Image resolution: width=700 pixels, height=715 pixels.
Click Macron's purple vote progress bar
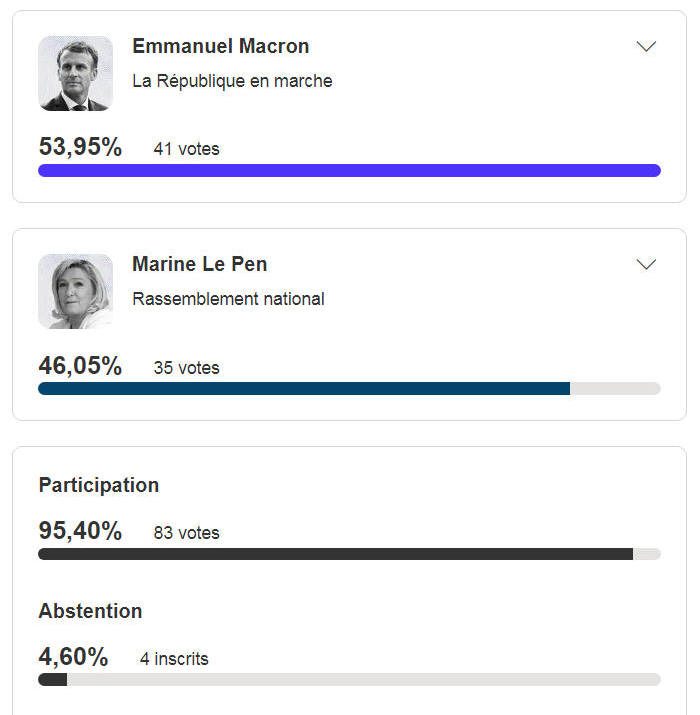coord(349,171)
